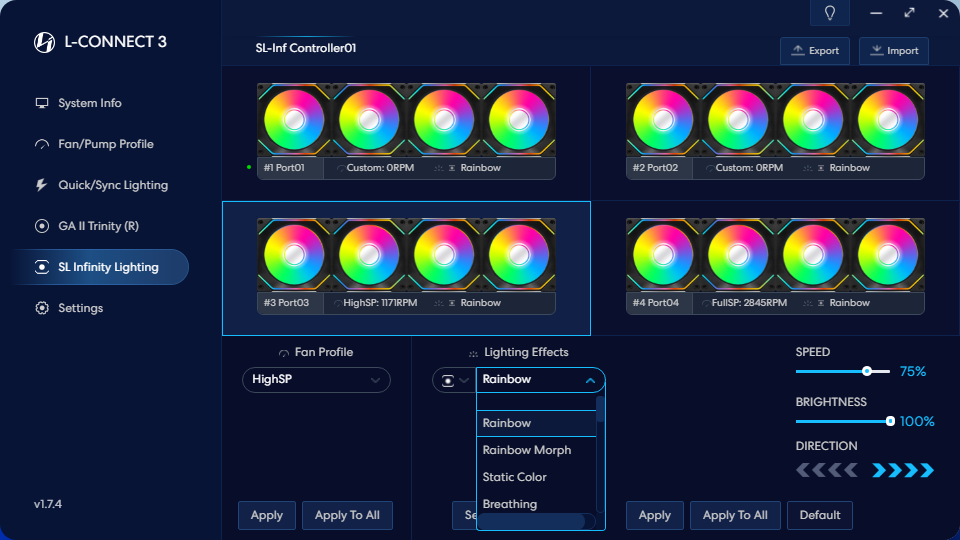Screen dimensions: 960x540
Task: Open the fan zone selector dropdown
Action: (454, 380)
